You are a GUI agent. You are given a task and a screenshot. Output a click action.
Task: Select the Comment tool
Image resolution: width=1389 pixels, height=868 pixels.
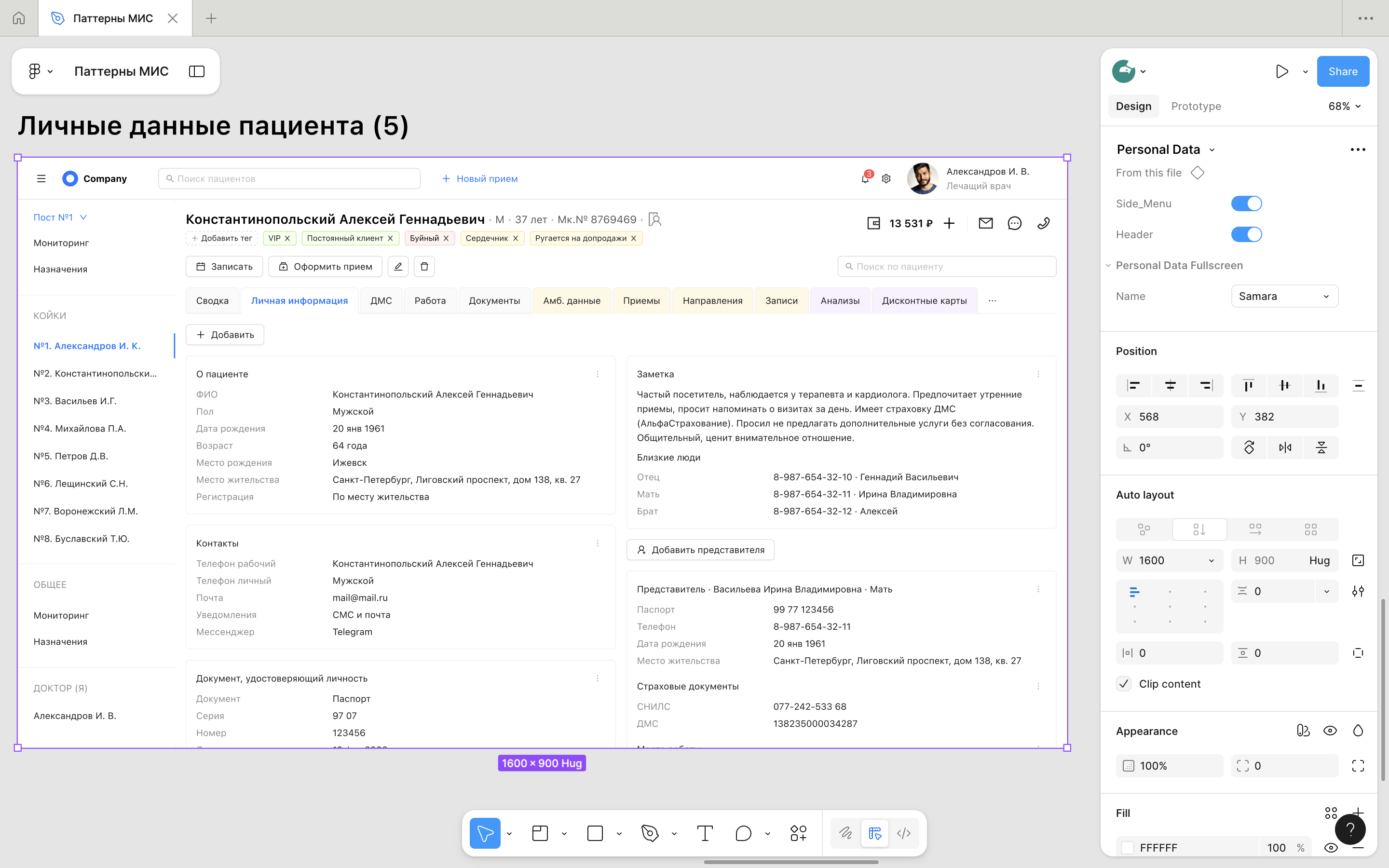(743, 833)
